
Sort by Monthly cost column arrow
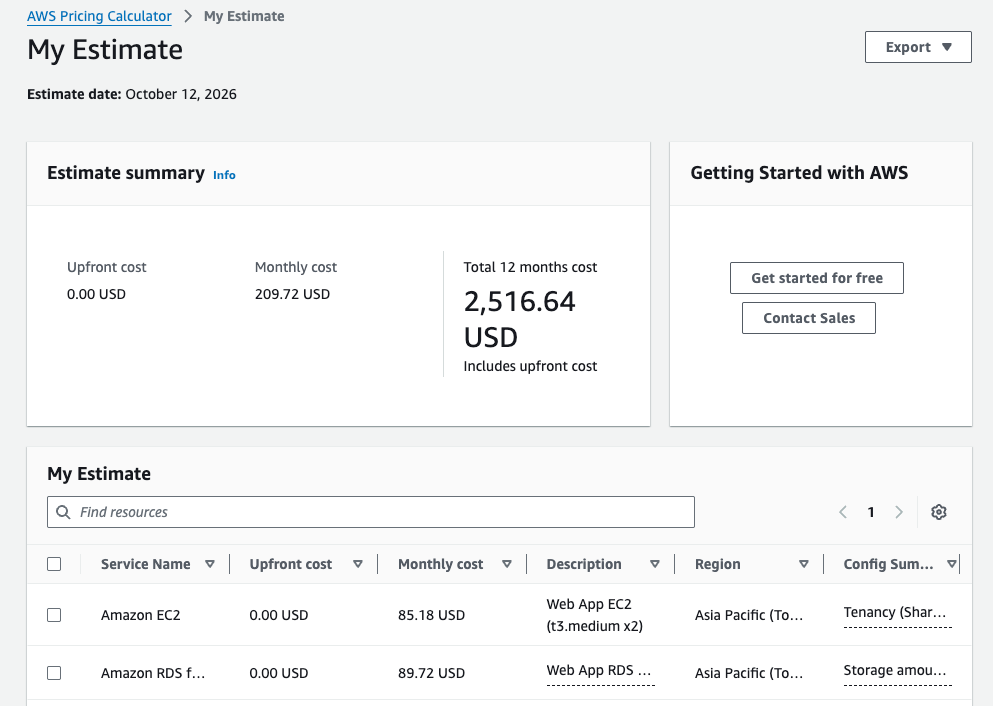click(507, 564)
